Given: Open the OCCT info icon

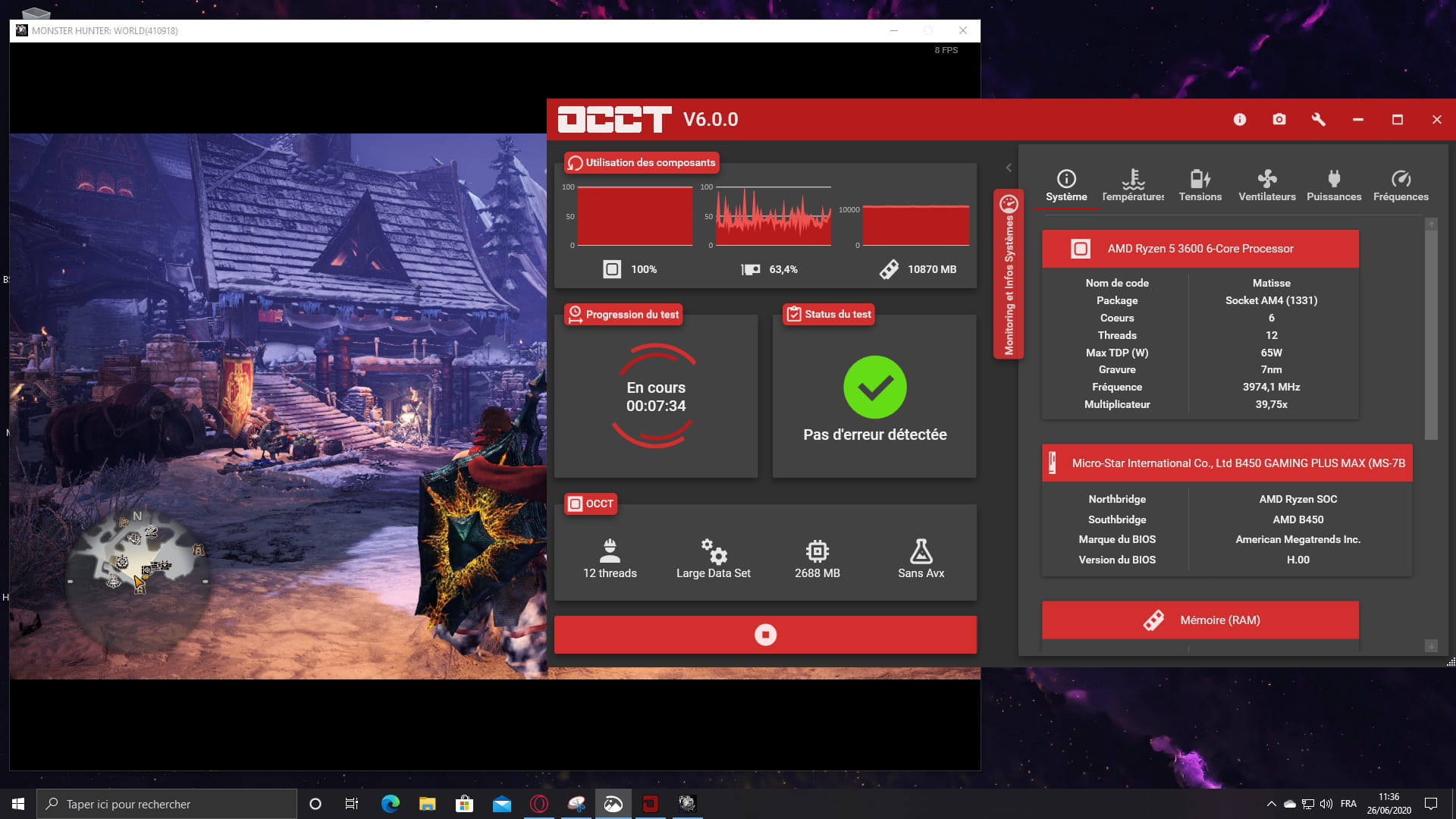Looking at the screenshot, I should click(x=1239, y=119).
